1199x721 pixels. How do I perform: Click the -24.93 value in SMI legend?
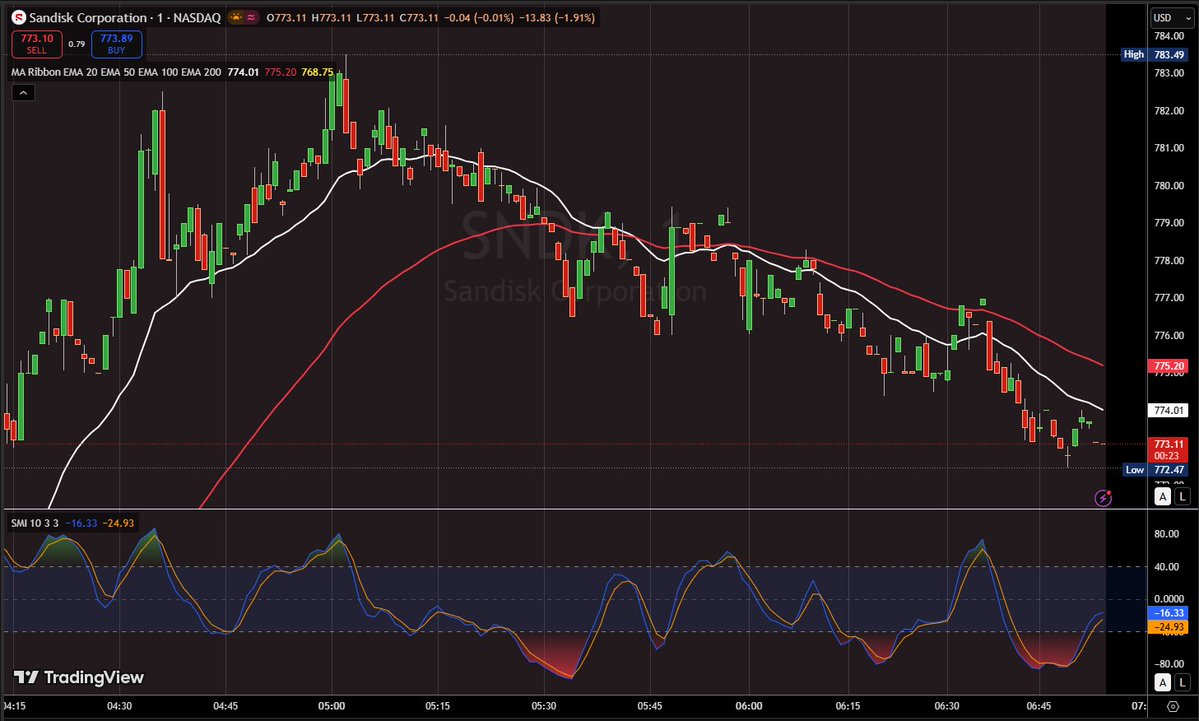[x=119, y=523]
